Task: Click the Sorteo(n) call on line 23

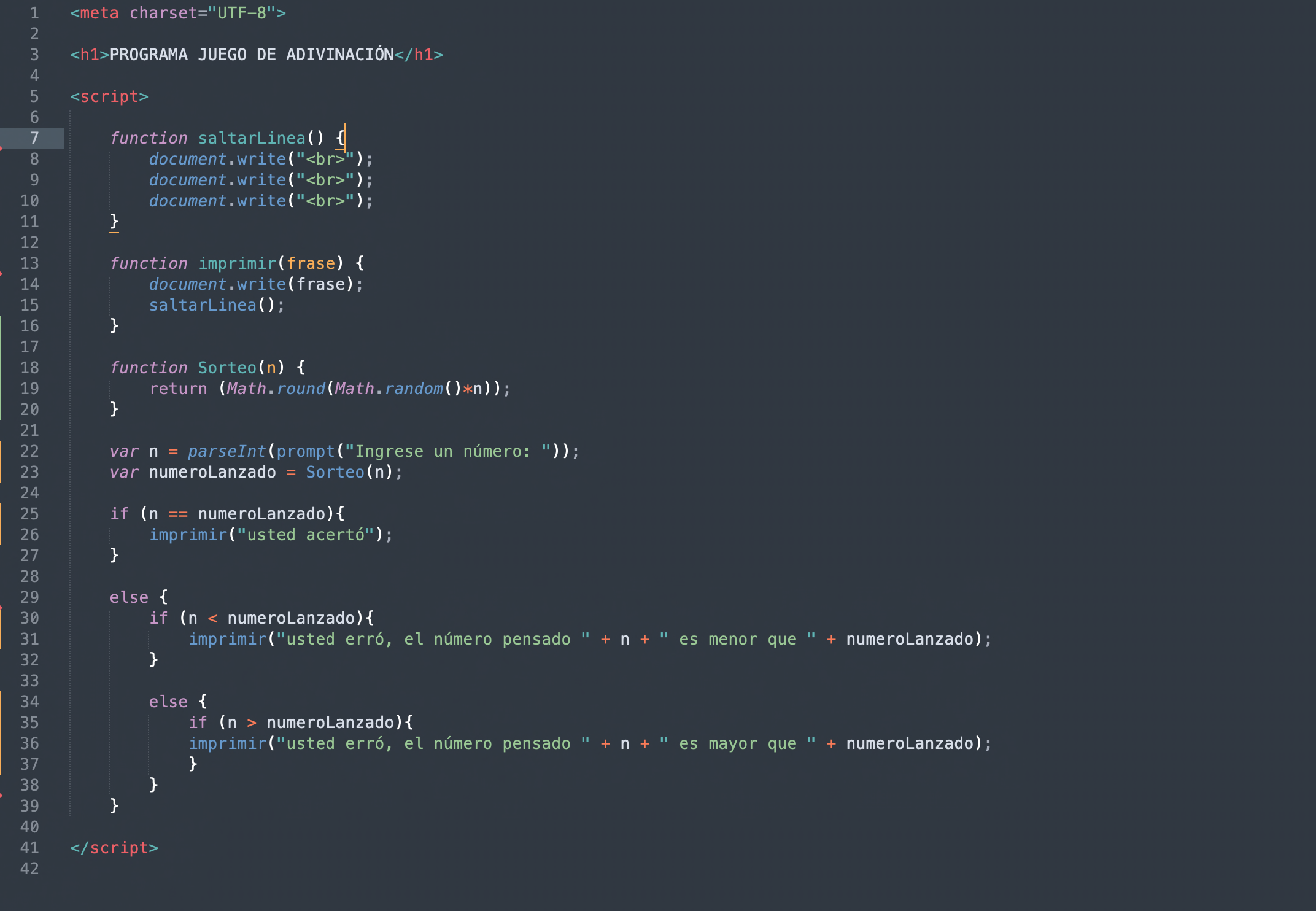Action: [x=350, y=472]
